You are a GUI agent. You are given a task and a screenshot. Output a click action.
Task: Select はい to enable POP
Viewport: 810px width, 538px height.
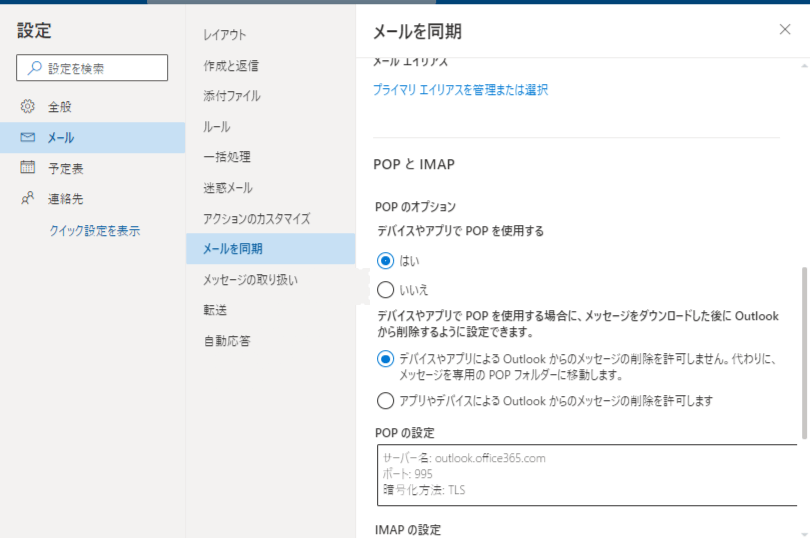tap(386, 260)
